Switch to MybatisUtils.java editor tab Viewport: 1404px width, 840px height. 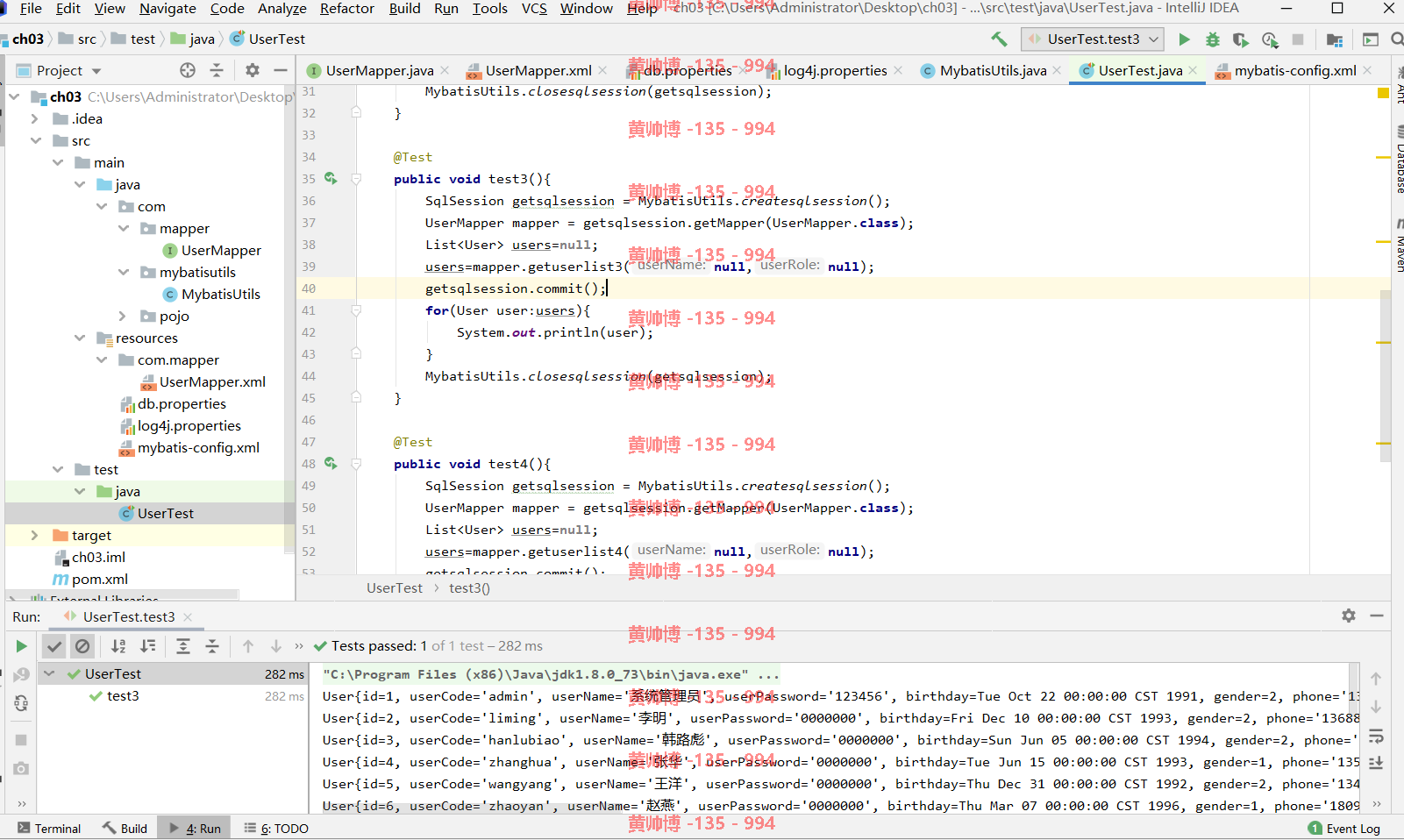[993, 71]
